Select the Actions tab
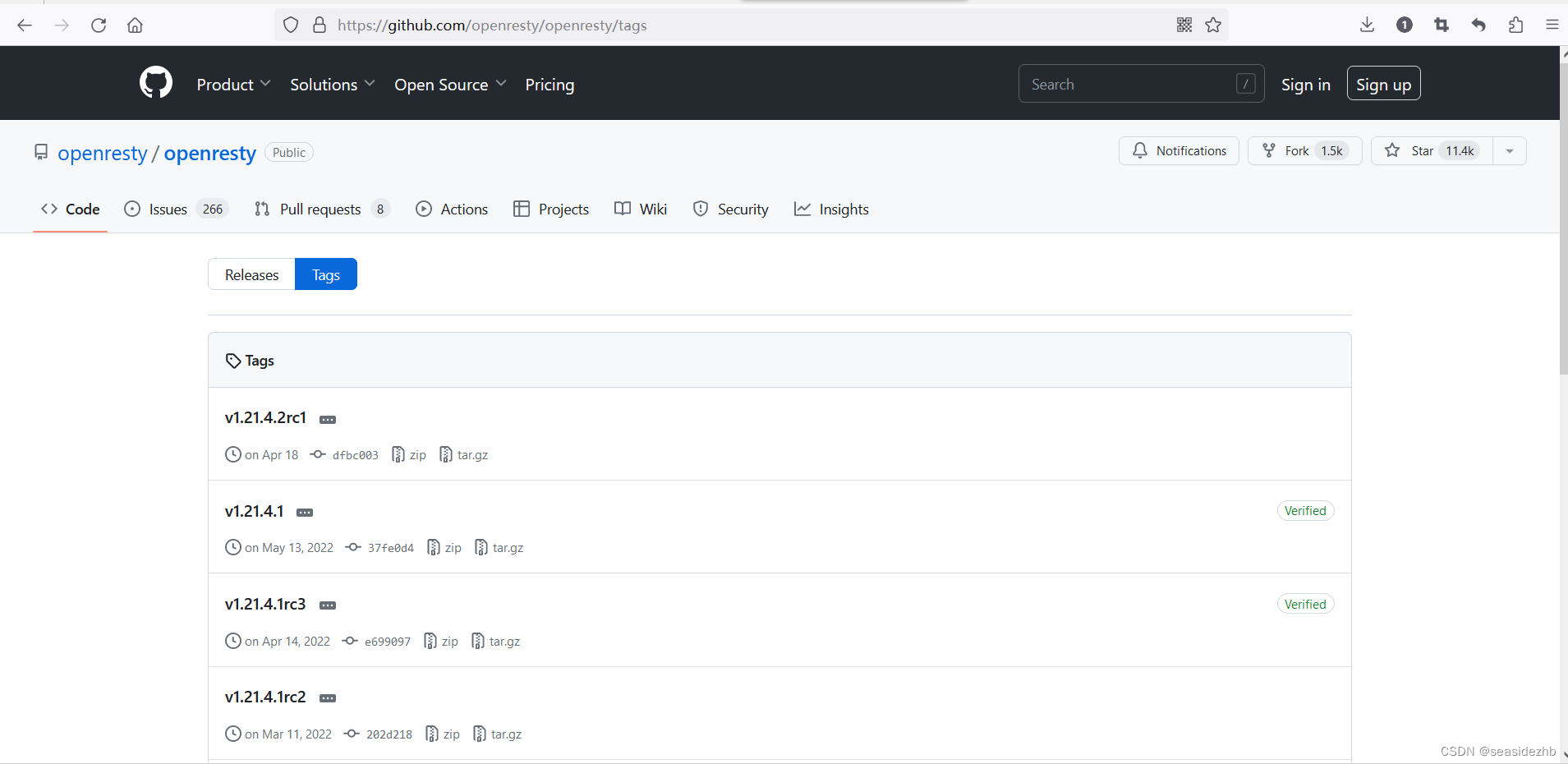 click(x=452, y=209)
